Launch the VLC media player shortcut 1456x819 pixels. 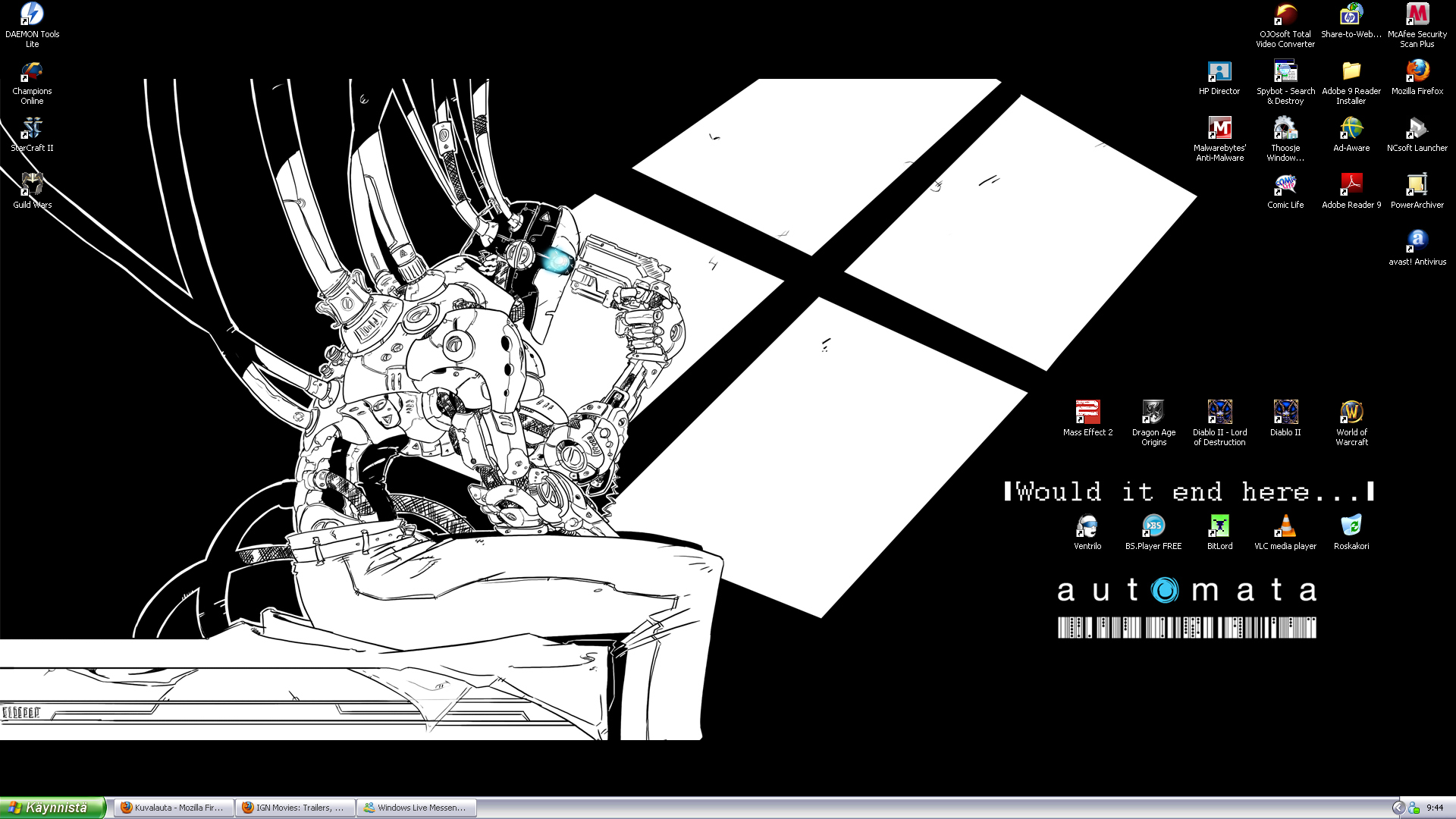[x=1285, y=526]
